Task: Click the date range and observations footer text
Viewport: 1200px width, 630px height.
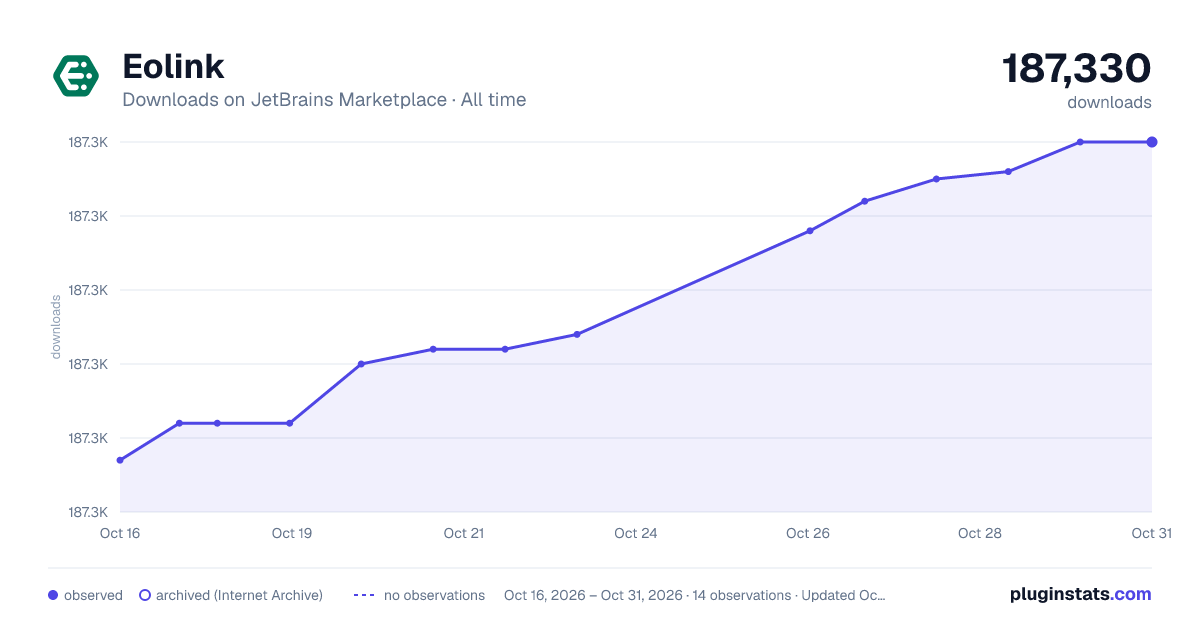Action: click(x=695, y=595)
